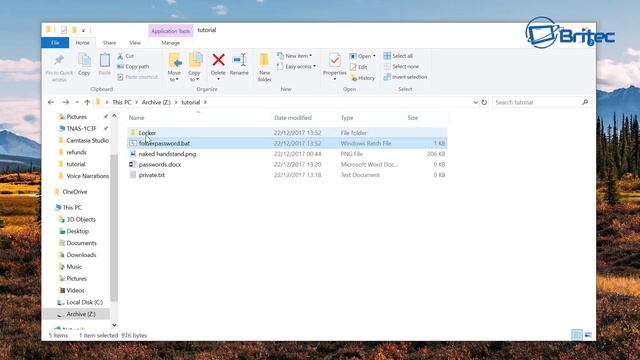This screenshot has width=640, height=360.
Task: Open the address bar history dropdown
Action: [x=475, y=102]
